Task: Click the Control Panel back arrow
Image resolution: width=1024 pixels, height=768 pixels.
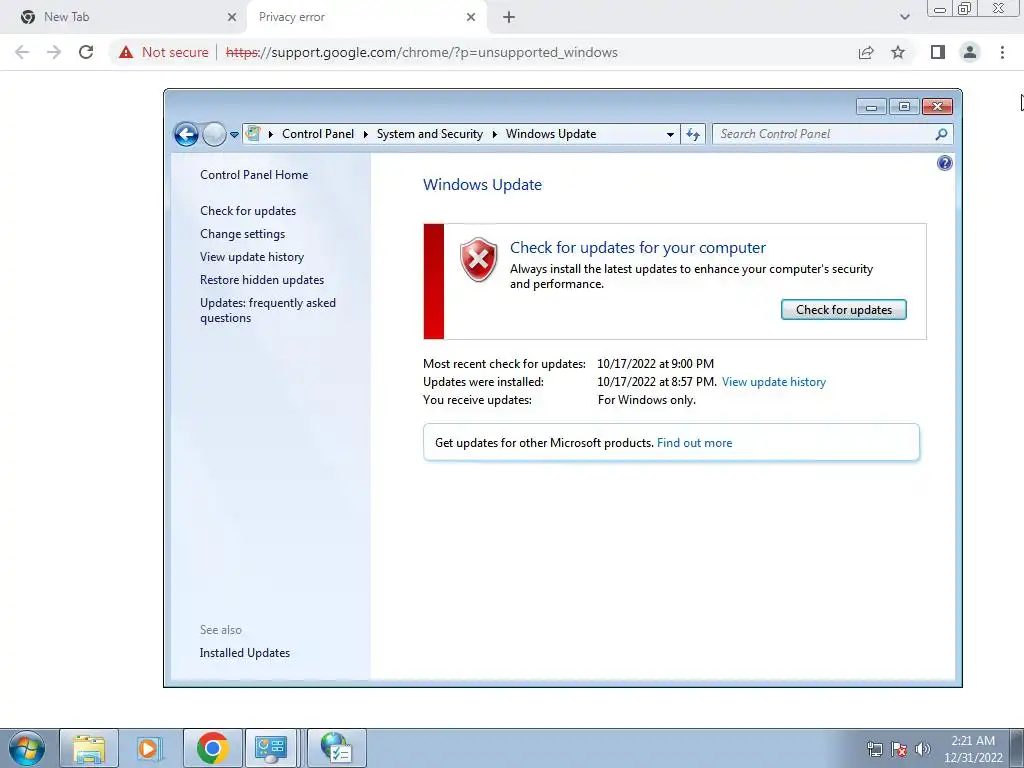Action: [x=186, y=135]
